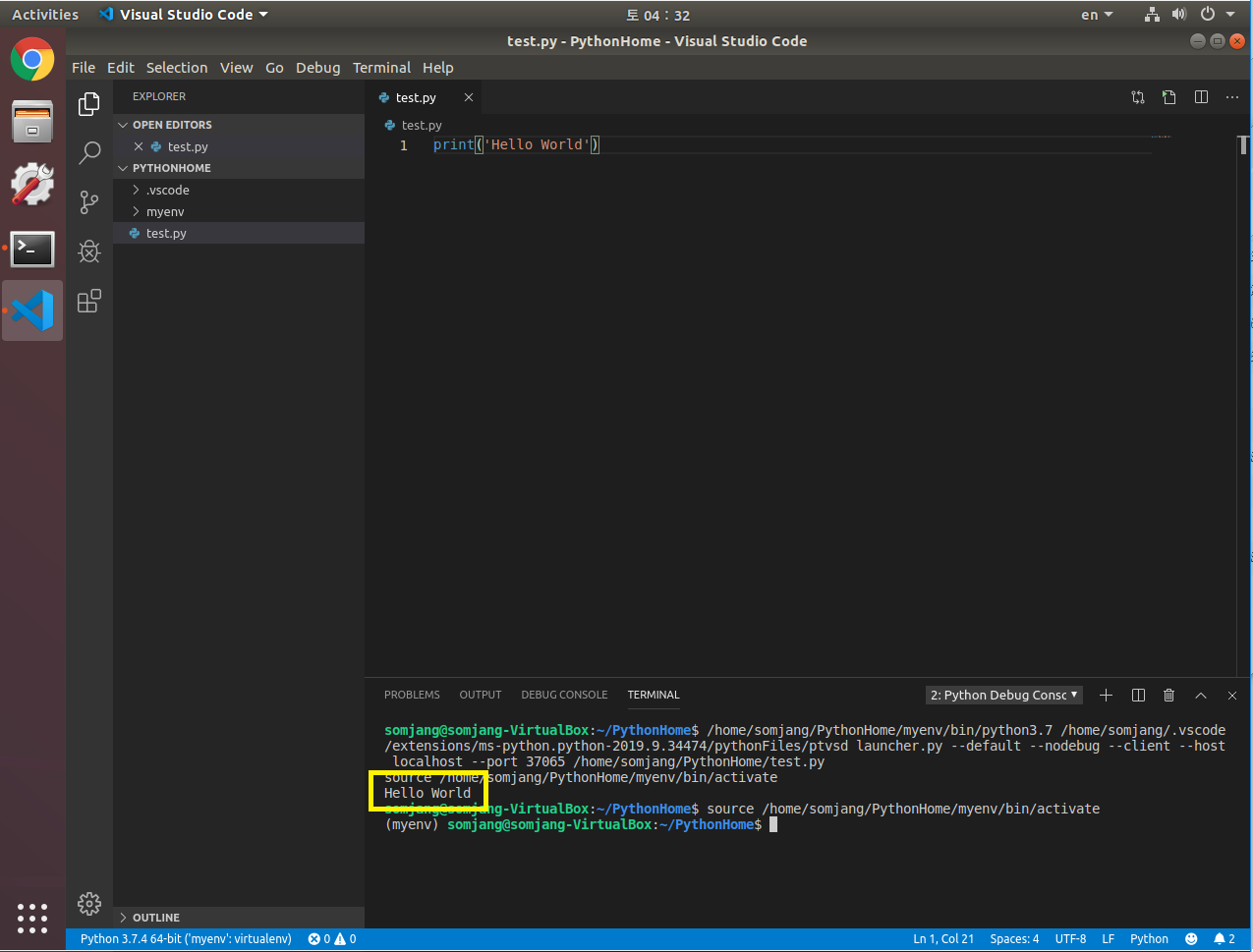
Task: Open the File menu
Action: click(84, 68)
